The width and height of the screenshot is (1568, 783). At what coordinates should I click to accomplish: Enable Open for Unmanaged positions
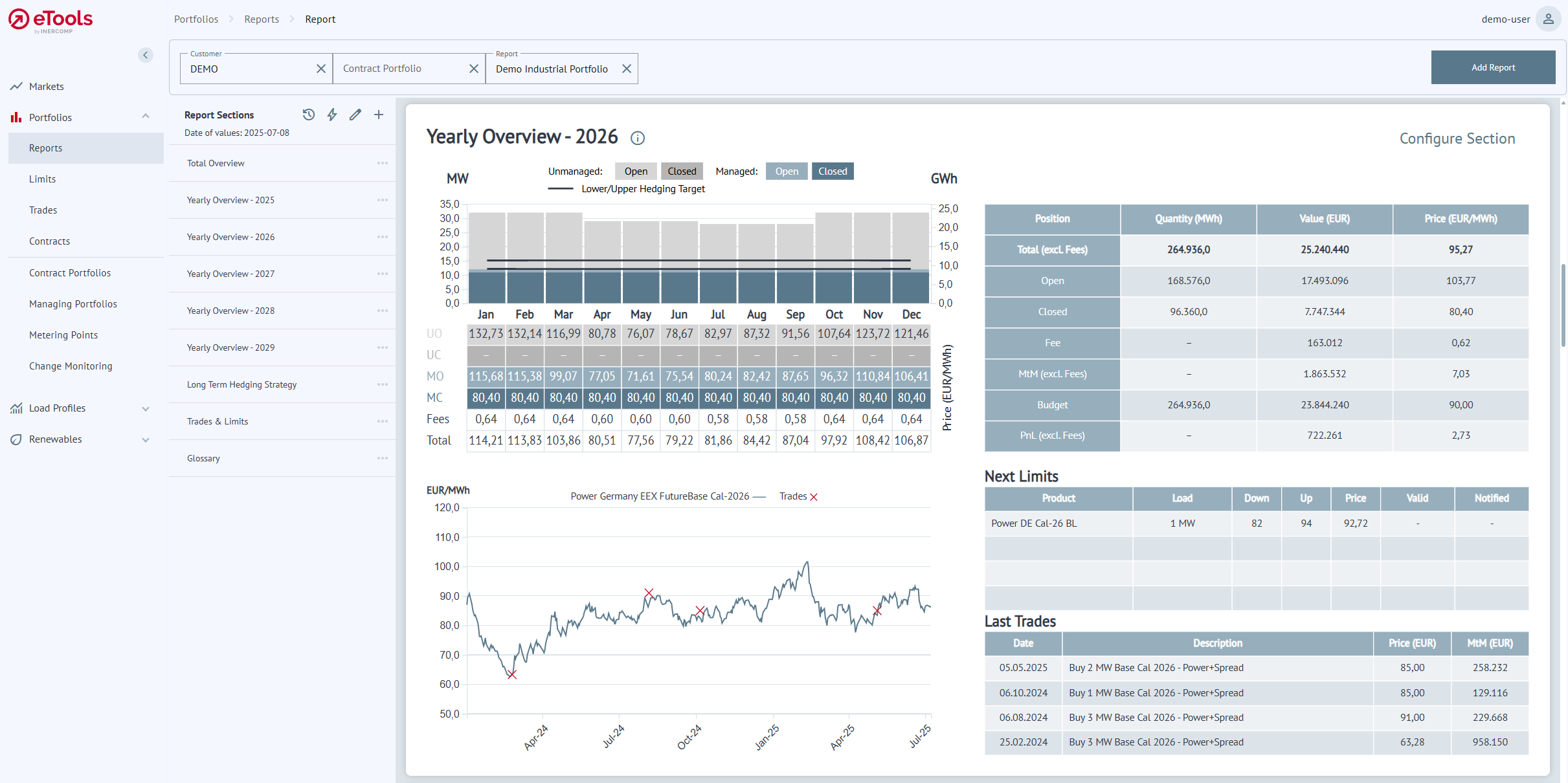(635, 171)
